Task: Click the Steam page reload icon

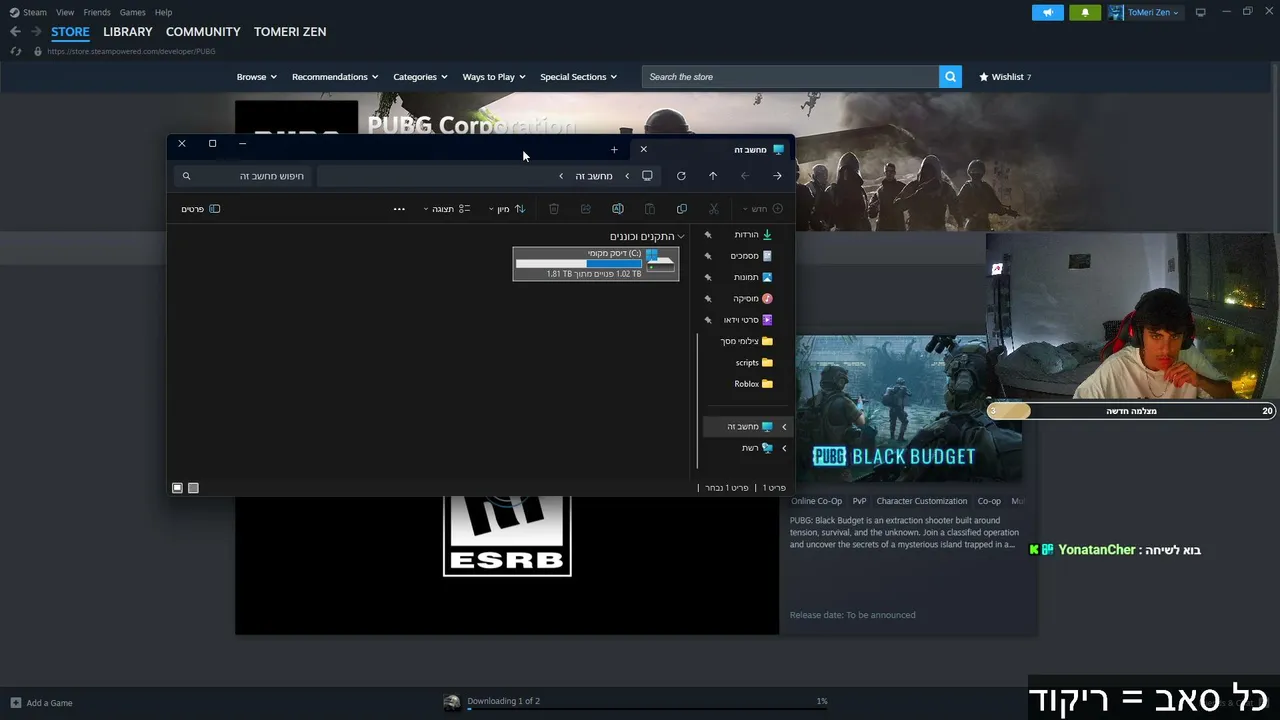Action: tap(15, 51)
